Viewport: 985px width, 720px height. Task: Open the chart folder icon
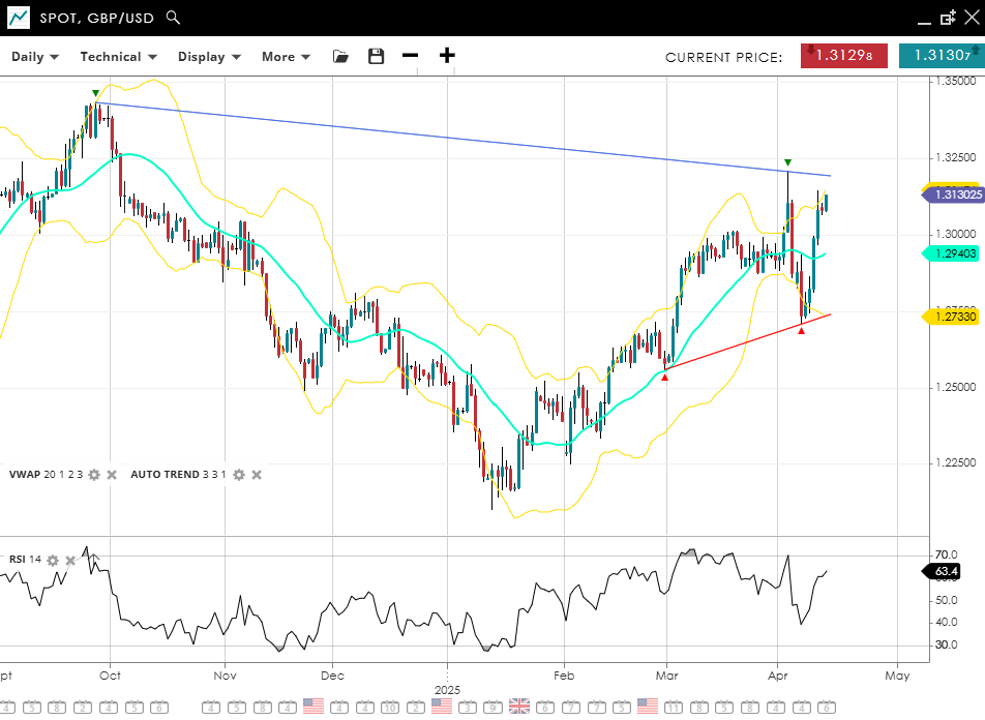point(341,57)
